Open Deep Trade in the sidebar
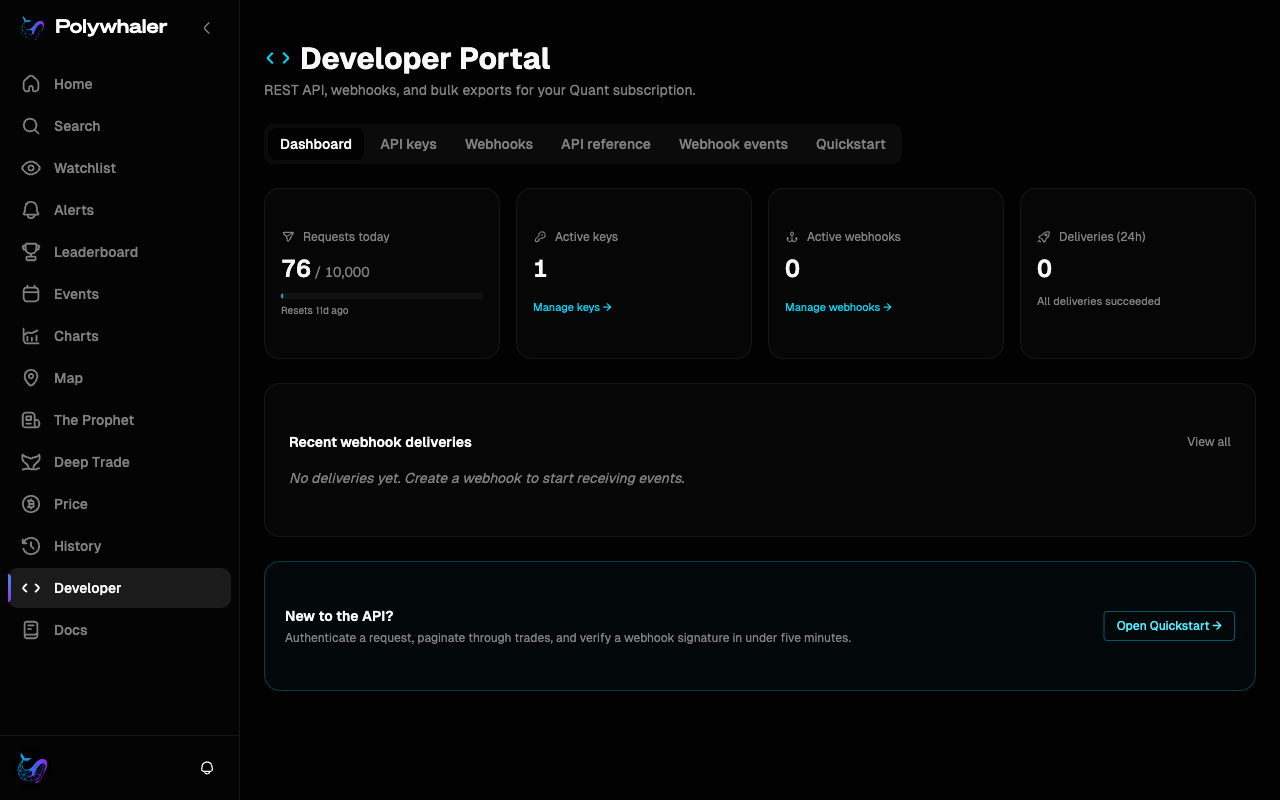The height and width of the screenshot is (800, 1280). tap(119, 462)
